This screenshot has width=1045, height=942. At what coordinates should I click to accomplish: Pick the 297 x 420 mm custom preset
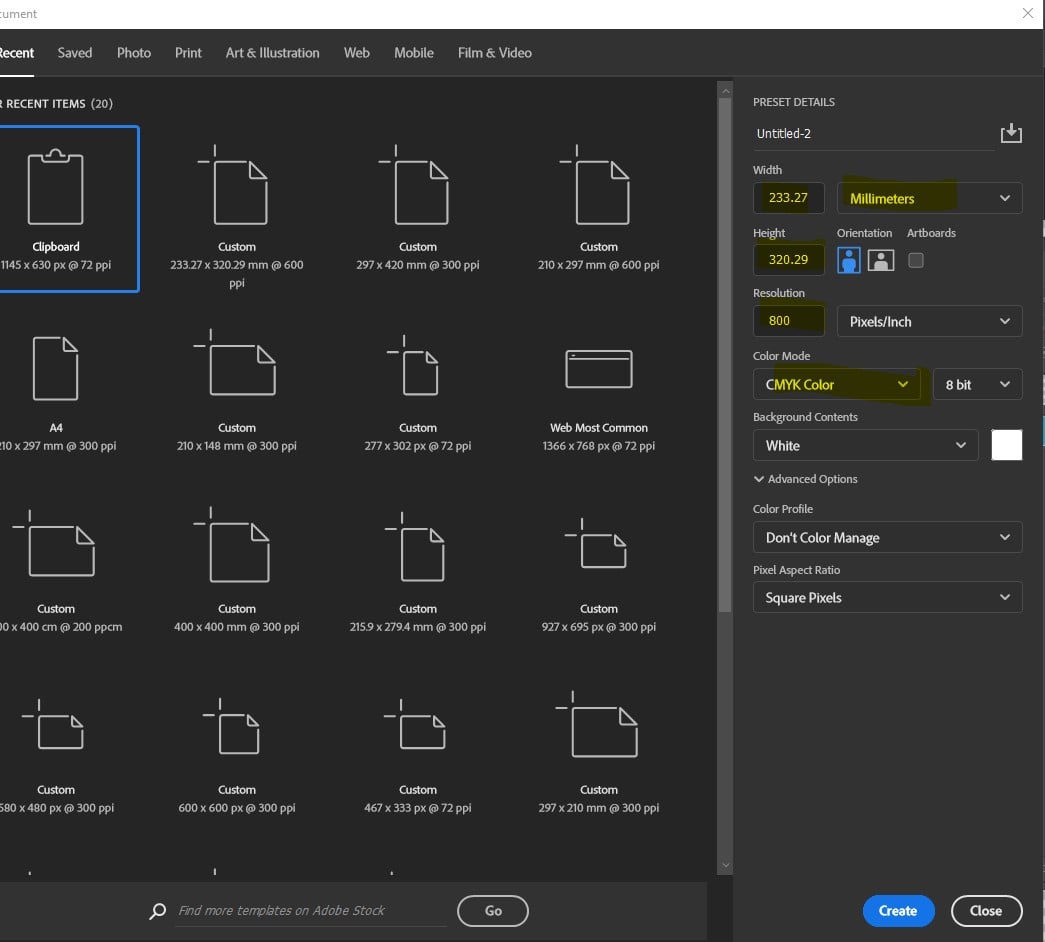[x=417, y=189]
